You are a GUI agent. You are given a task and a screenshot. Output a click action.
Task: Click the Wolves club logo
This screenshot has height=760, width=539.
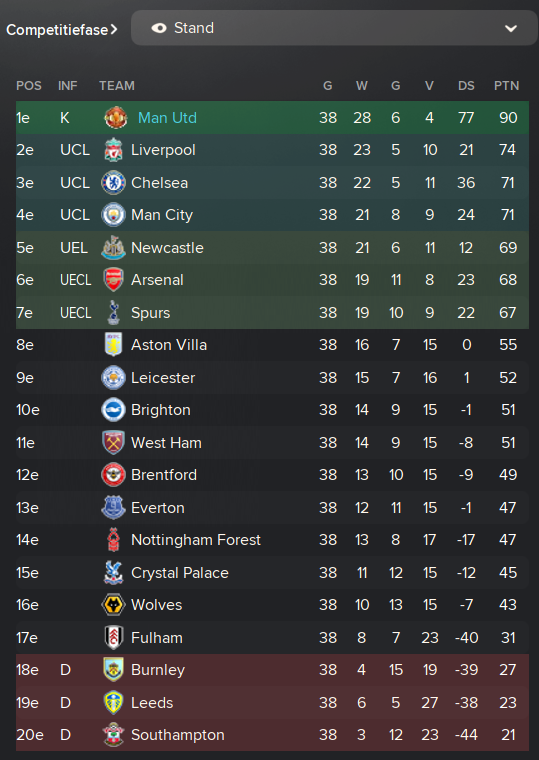(x=113, y=605)
